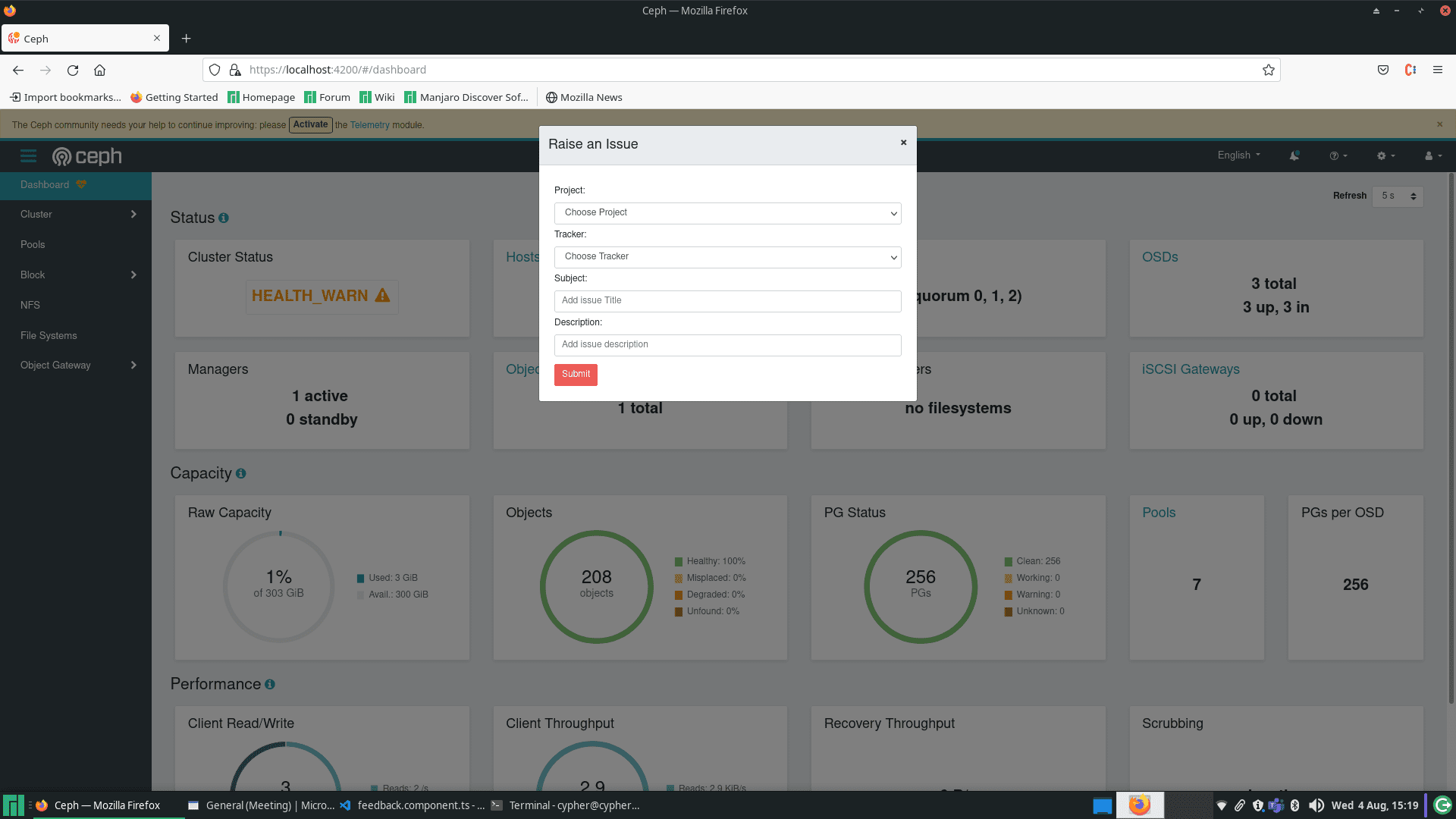Expand the Cluster sidebar section
The height and width of the screenshot is (819, 1456).
pos(76,214)
